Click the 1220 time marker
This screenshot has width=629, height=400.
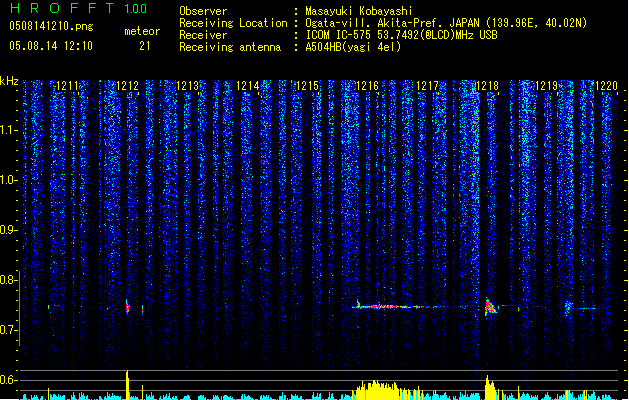(607, 86)
